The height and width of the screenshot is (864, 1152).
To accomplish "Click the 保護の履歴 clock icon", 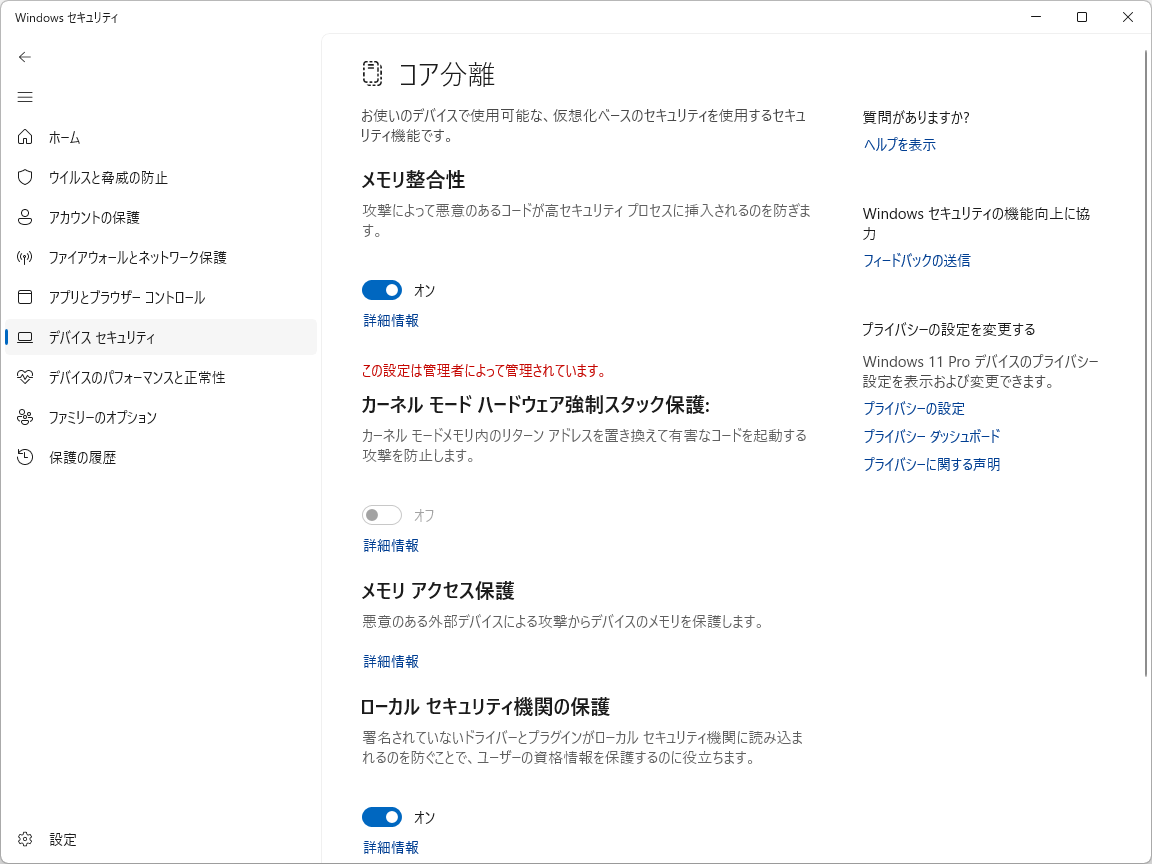I will tap(25, 457).
